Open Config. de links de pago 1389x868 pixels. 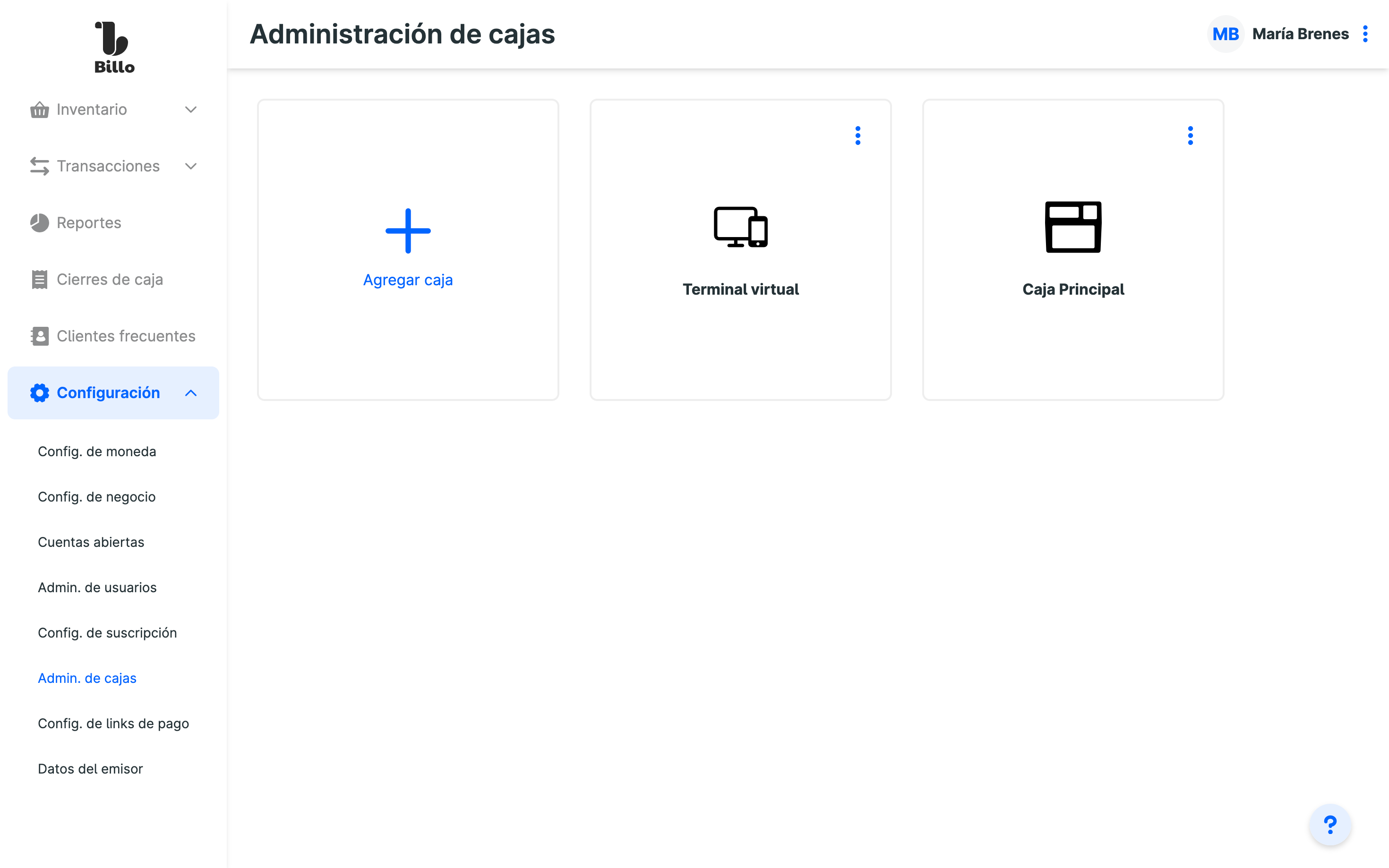(x=113, y=723)
